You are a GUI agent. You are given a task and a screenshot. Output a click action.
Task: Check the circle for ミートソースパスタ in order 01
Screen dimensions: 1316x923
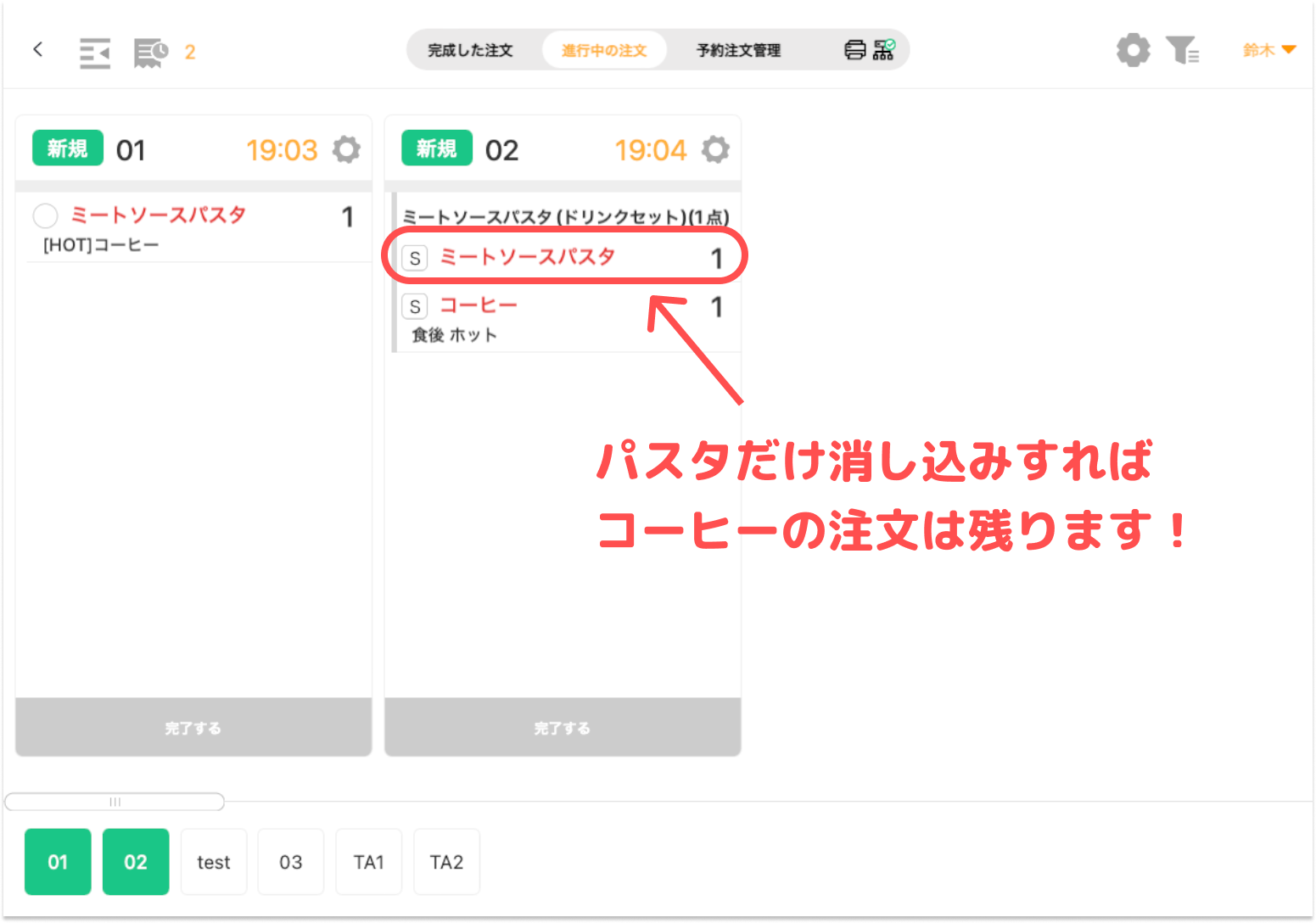click(x=45, y=215)
